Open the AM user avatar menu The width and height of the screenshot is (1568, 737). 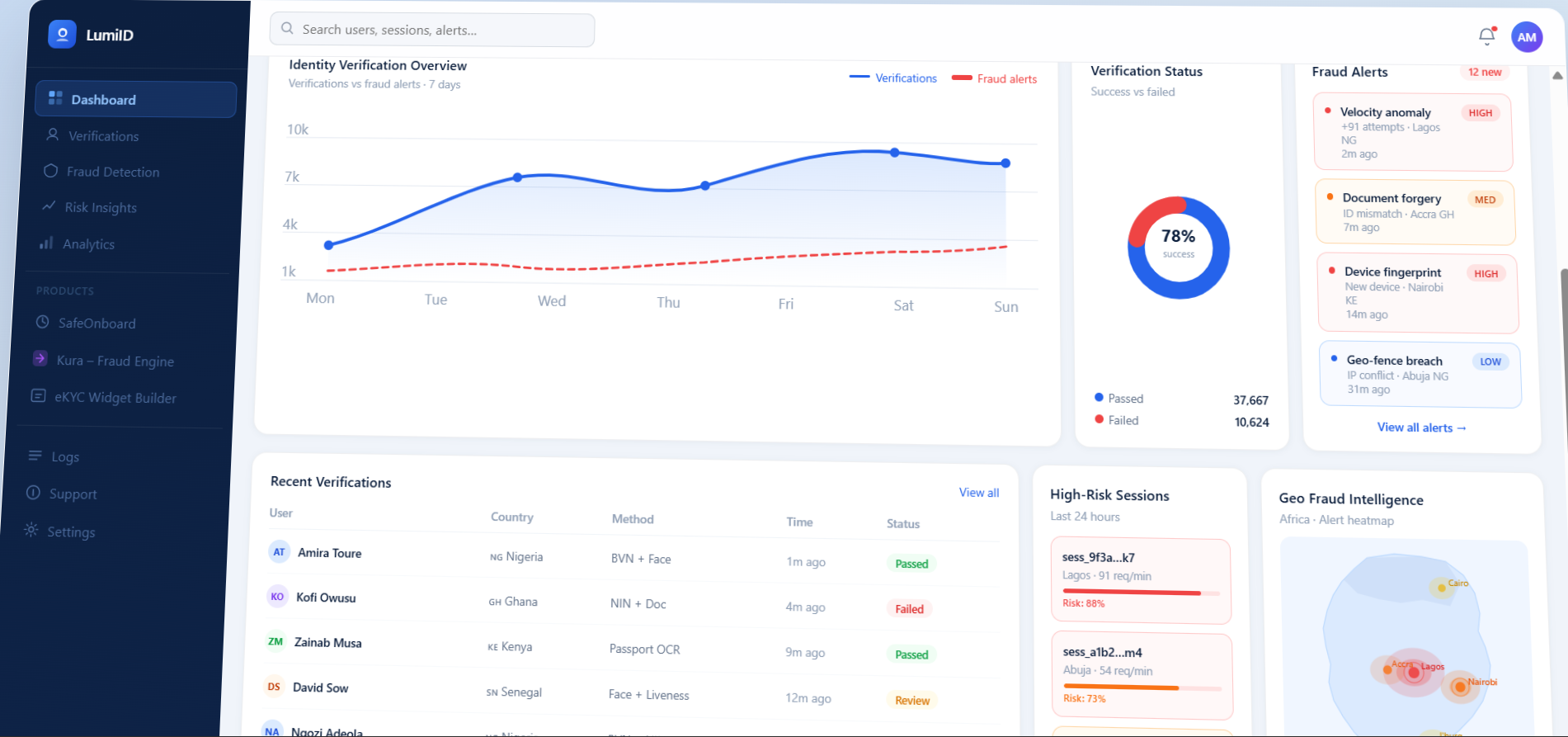[x=1526, y=37]
